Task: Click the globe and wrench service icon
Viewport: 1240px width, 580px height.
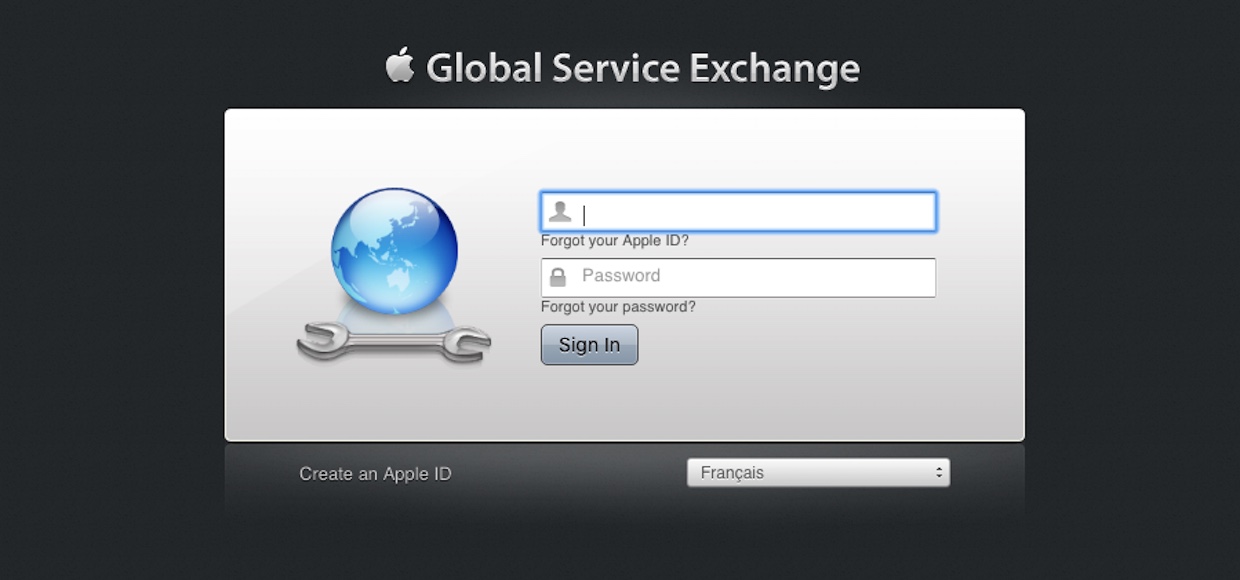Action: (x=394, y=276)
